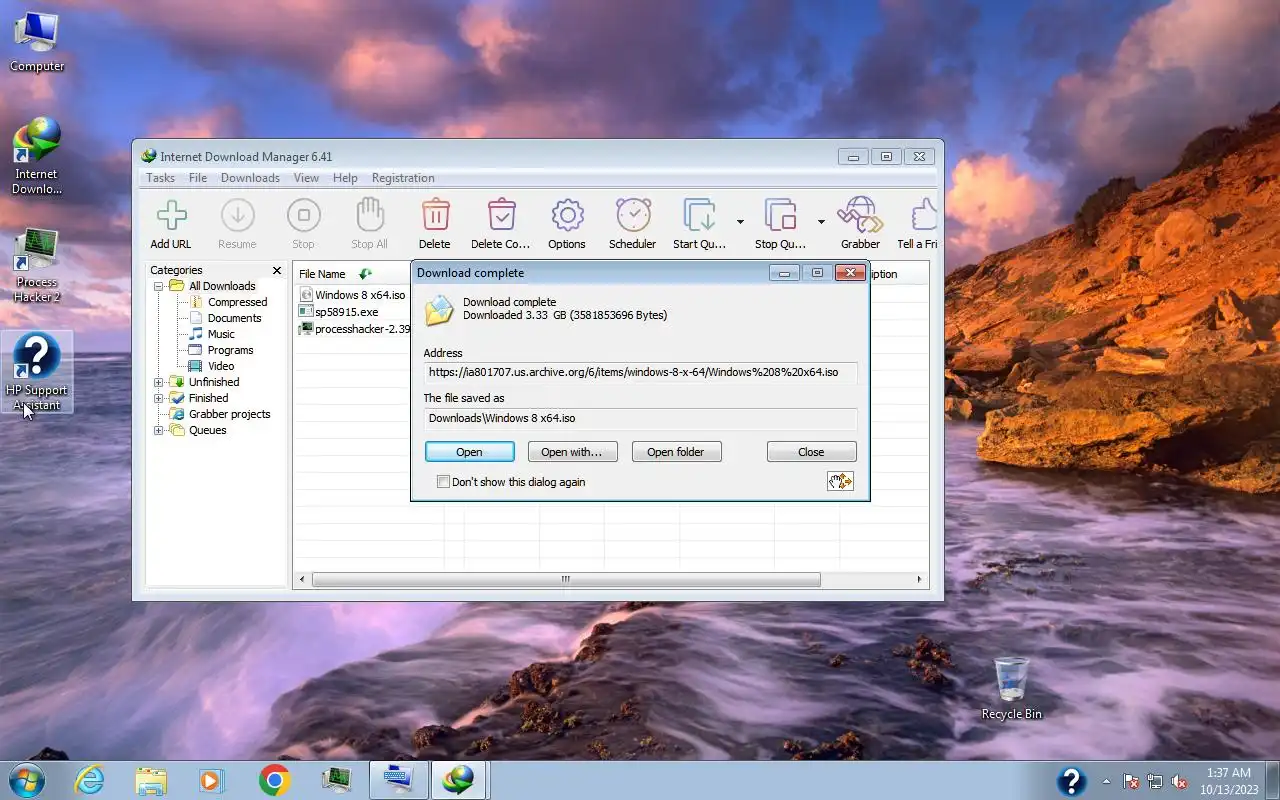The height and width of the screenshot is (800, 1280).
Task: Click the Stop toolbar icon
Action: (303, 223)
